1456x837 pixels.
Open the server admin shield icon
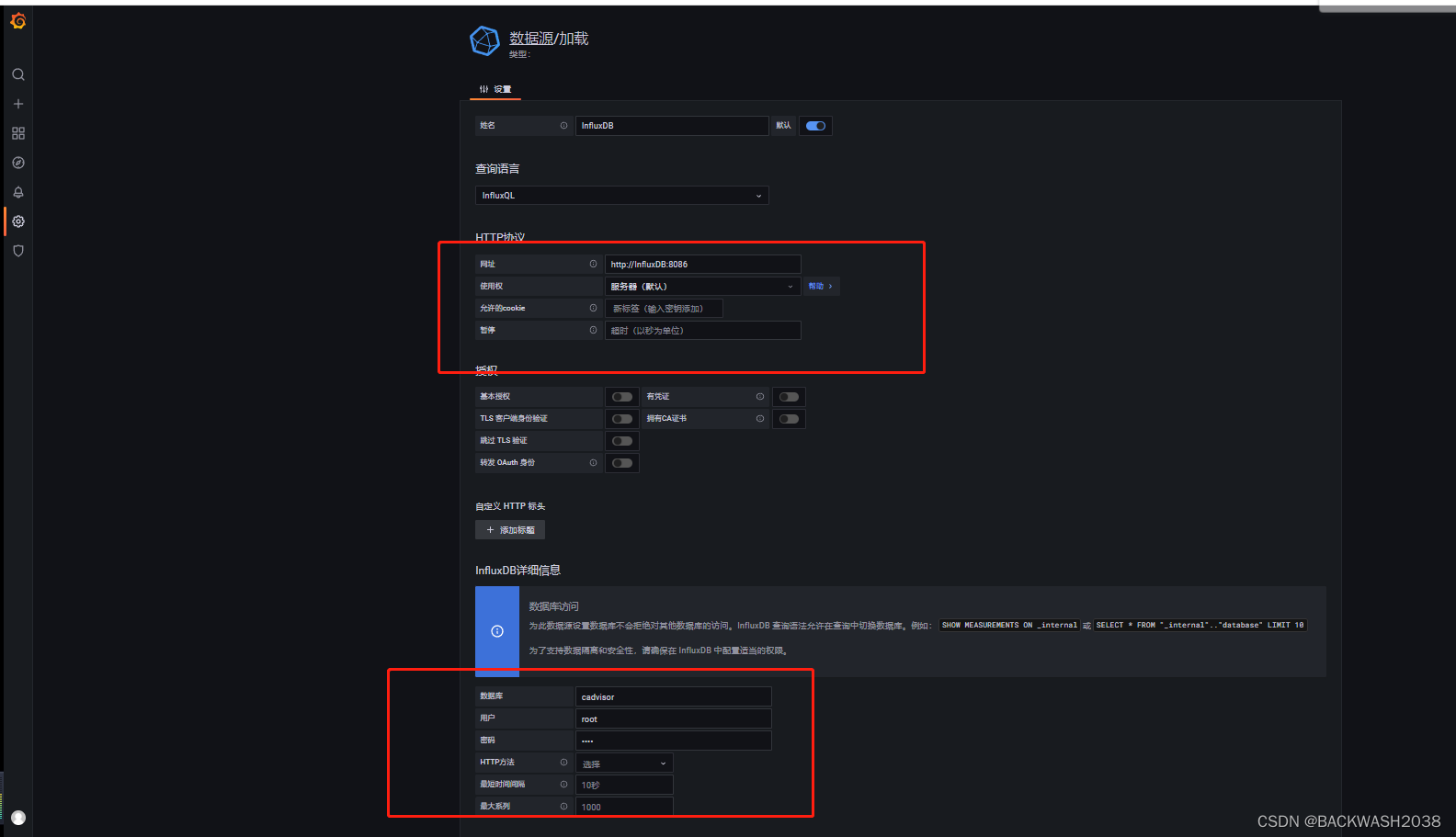pyautogui.click(x=17, y=251)
